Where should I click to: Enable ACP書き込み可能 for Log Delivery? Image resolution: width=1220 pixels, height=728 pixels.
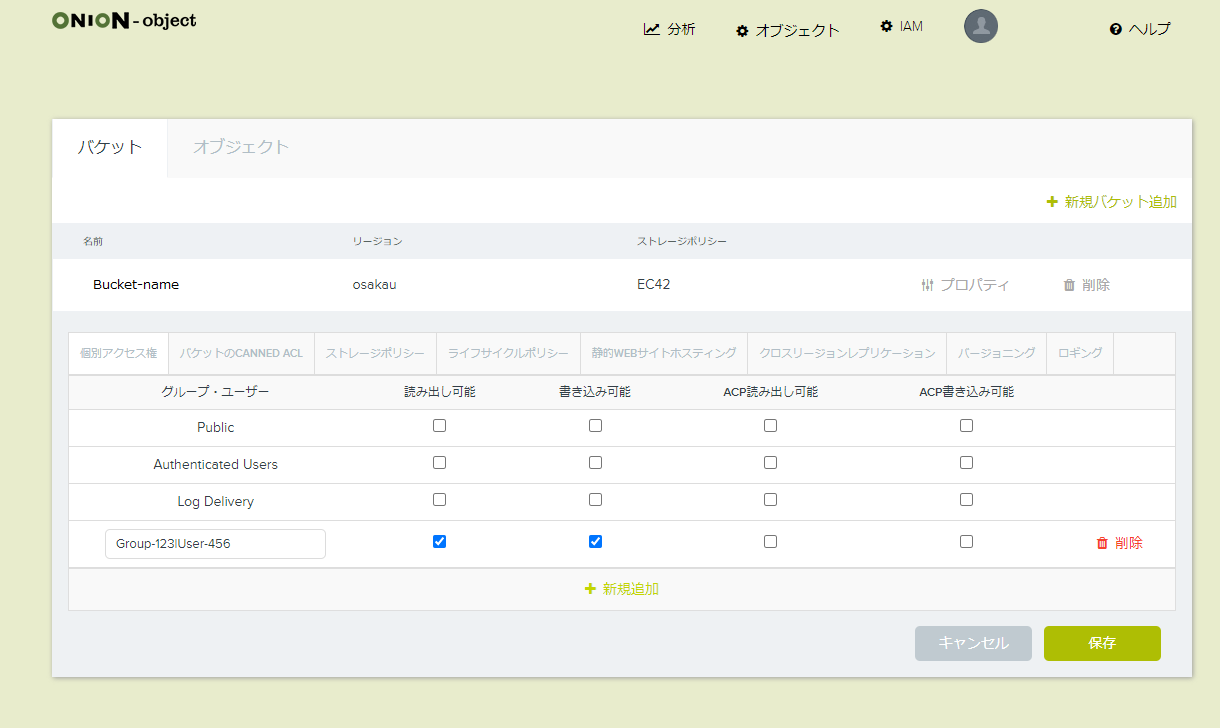pyautogui.click(x=966, y=499)
